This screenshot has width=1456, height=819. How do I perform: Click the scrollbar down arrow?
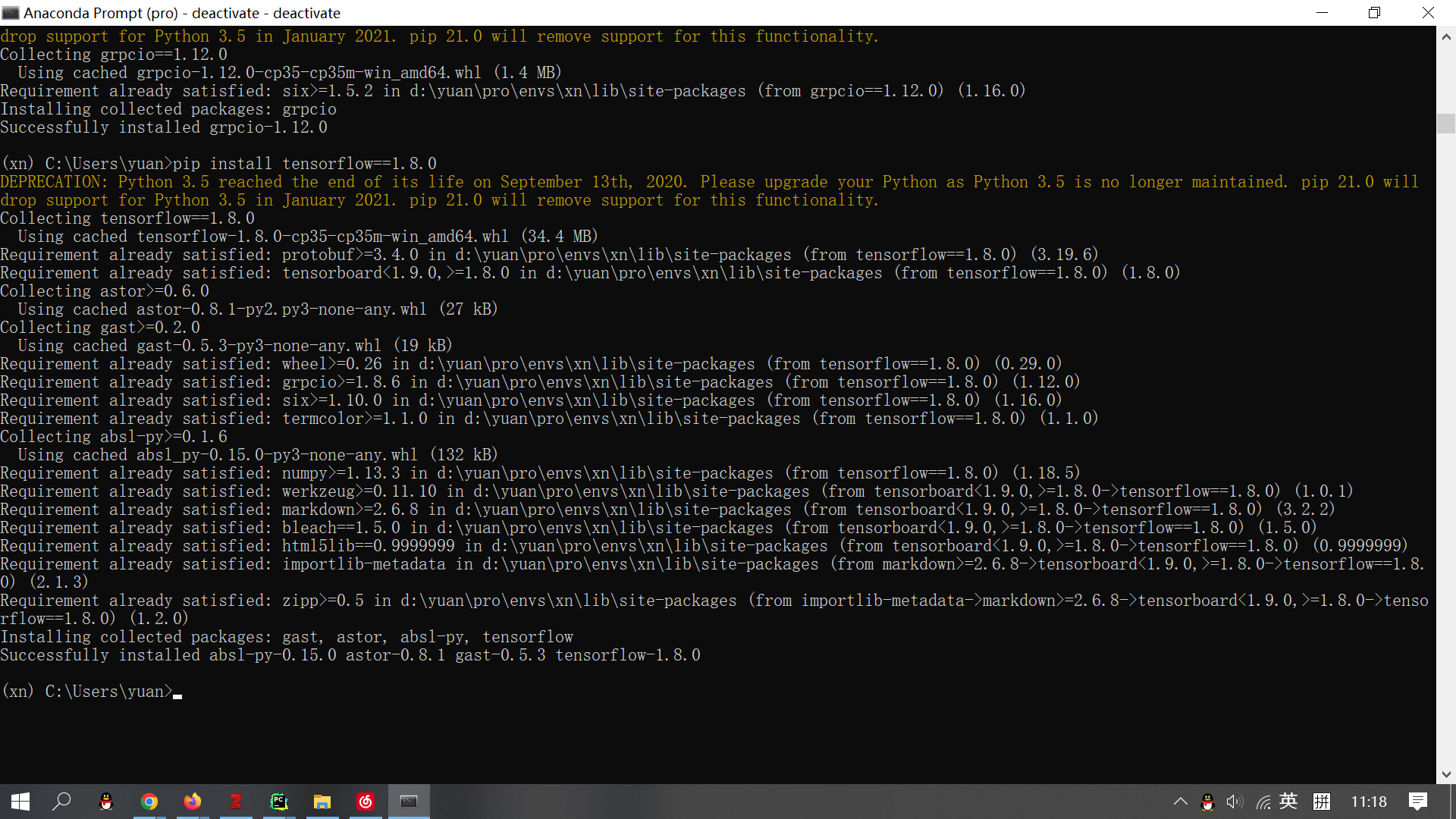1446,774
